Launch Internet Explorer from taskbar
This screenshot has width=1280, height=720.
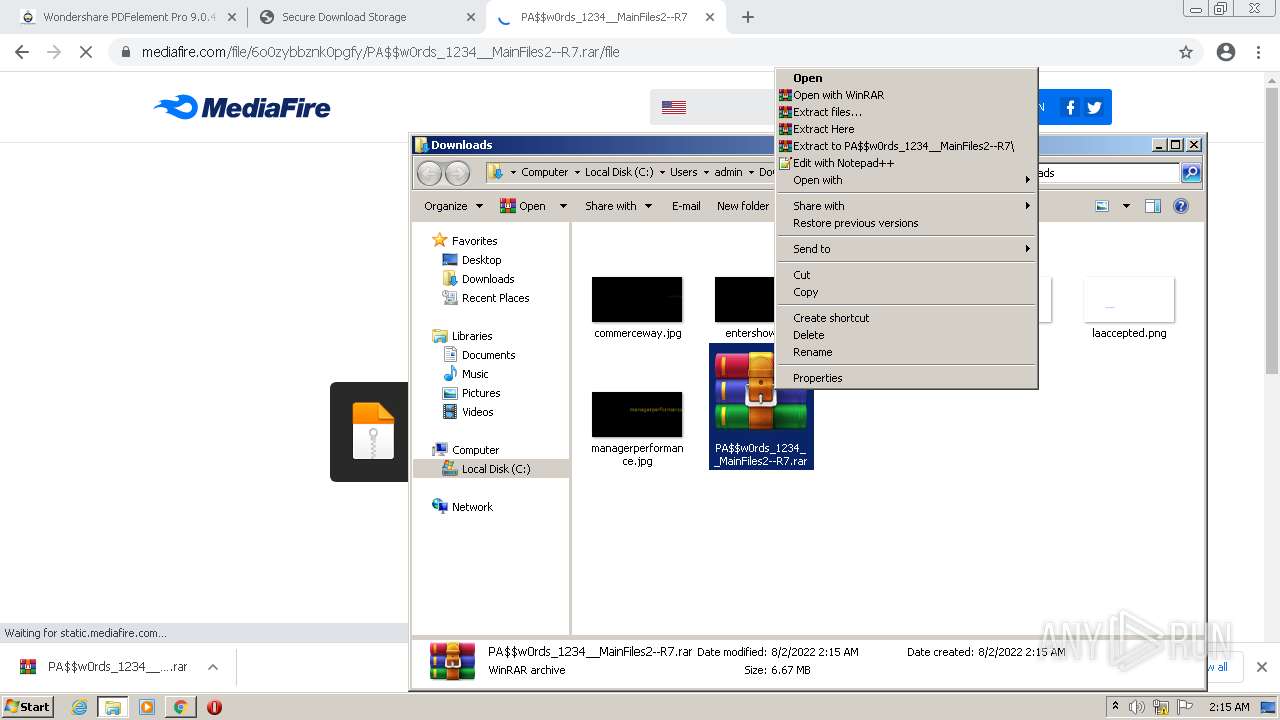coord(79,707)
